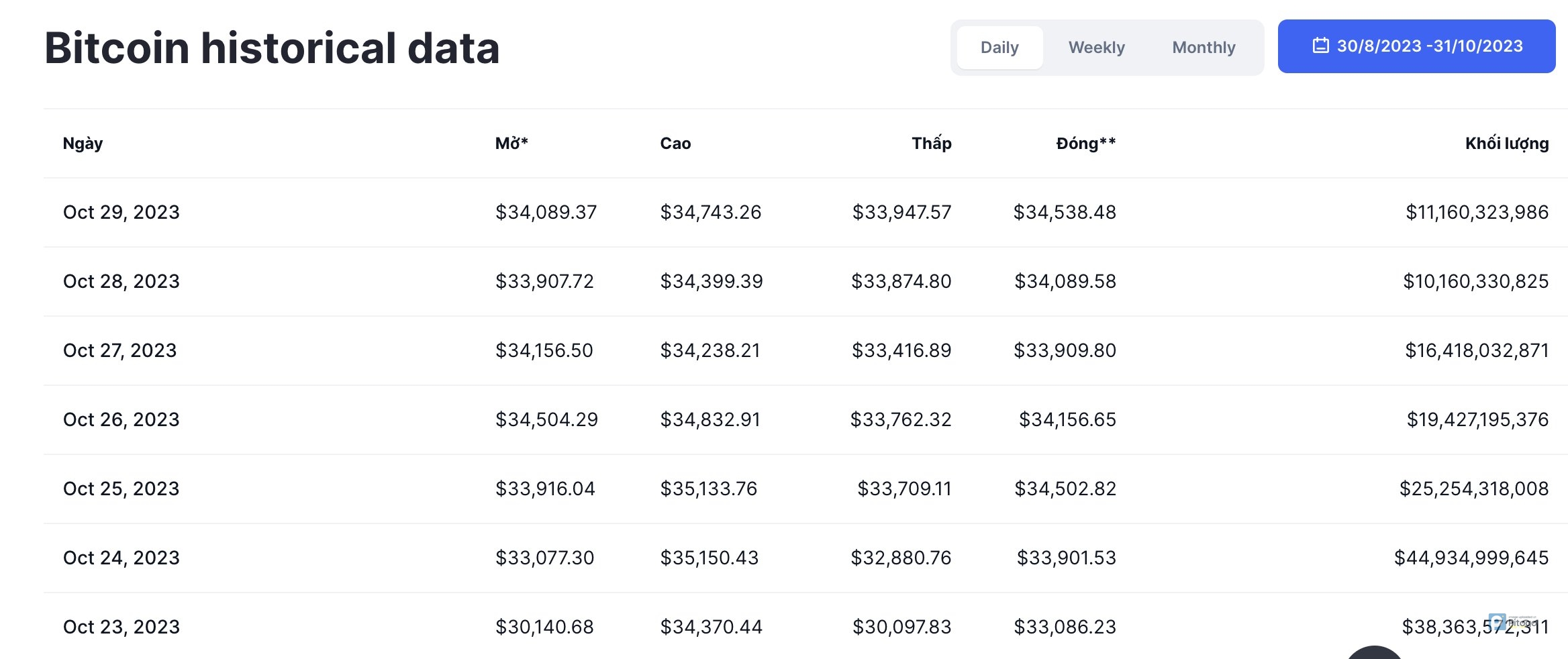Viewport: 1568px width, 659px height.
Task: Click the Ngày column header
Action: (x=83, y=144)
